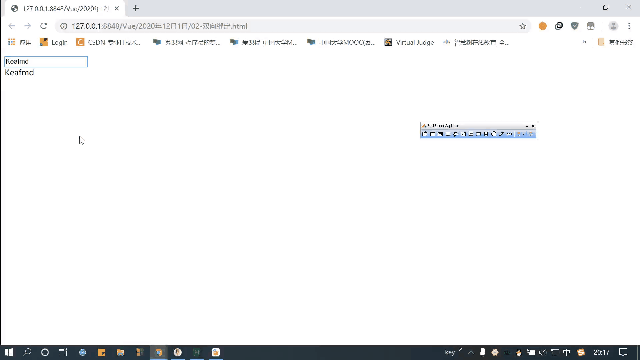Click the address bar URL
The width and height of the screenshot is (640, 360).
pyautogui.click(x=159, y=26)
